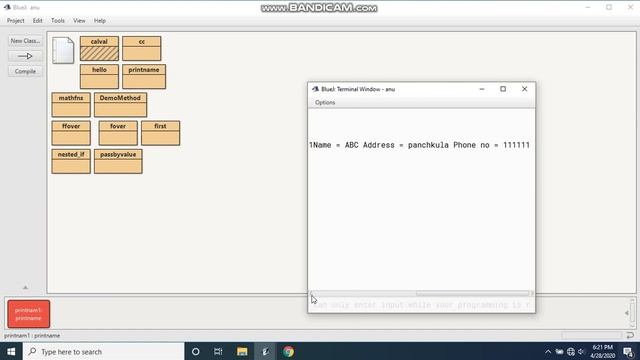Viewport: 640px width, 360px height.
Task: Click the taskbar clock and date
Action: 602,351
